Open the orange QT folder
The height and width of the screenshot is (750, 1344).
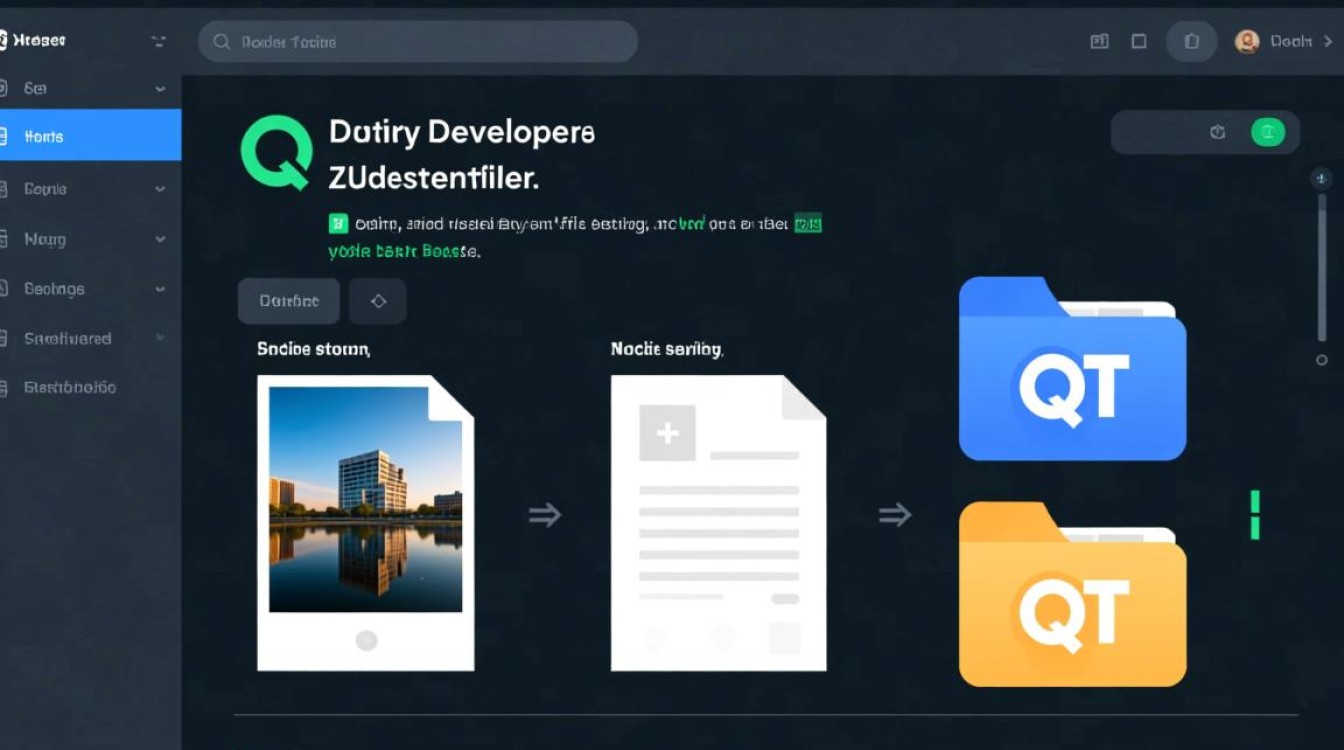click(1072, 595)
